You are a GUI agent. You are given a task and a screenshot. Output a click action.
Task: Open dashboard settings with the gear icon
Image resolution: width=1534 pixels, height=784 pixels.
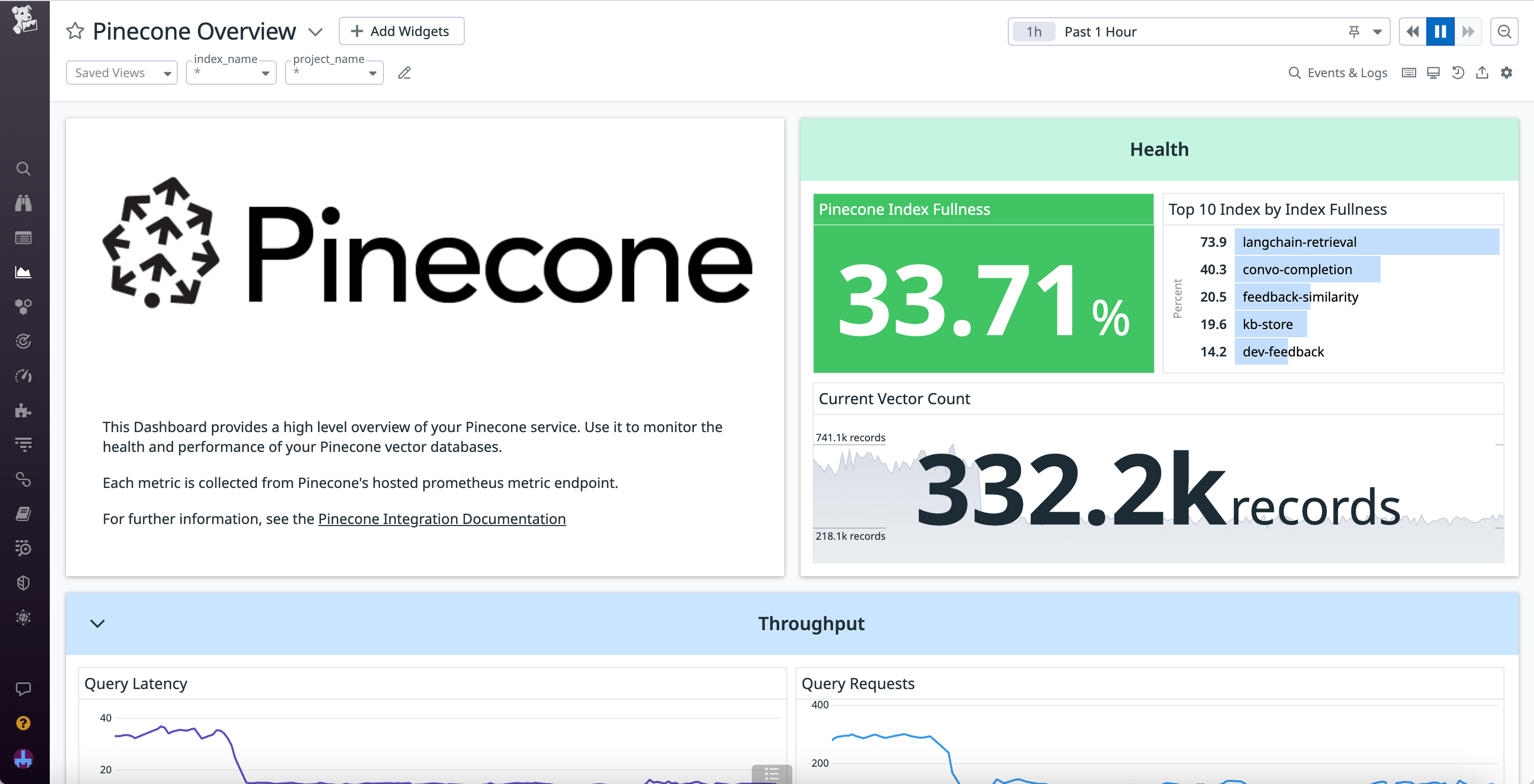tap(1507, 73)
